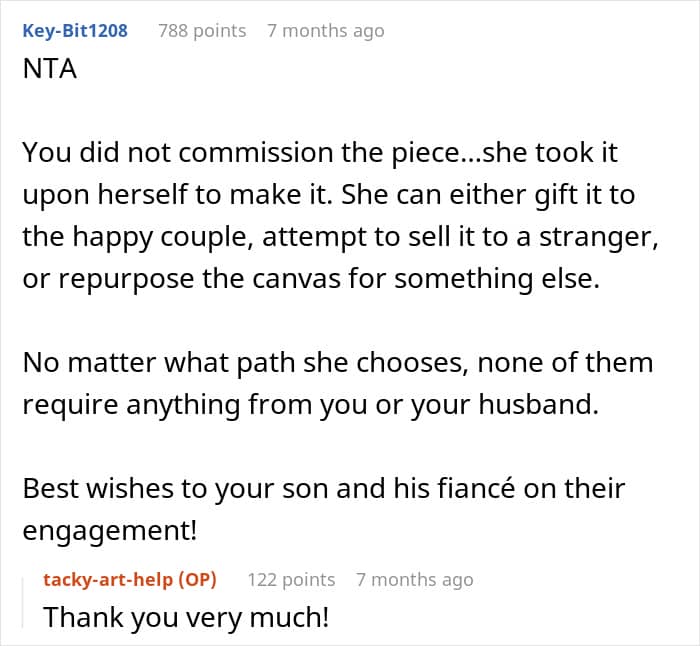Screen dimensions: 700x646
Task: Open the timestamp permalink on the OP reply
Action: pos(415,579)
